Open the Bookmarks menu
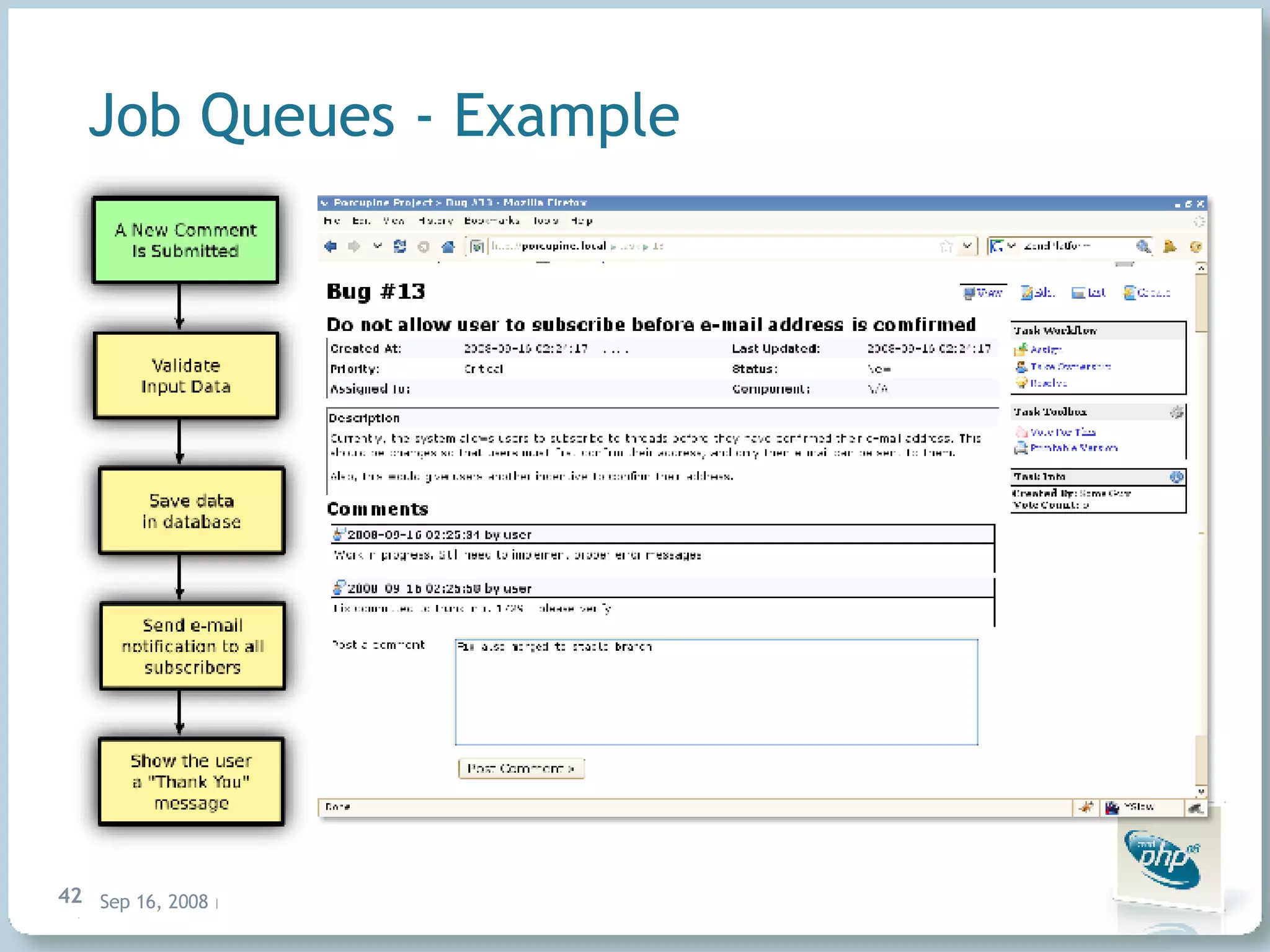The width and height of the screenshot is (1270, 952). (x=492, y=221)
